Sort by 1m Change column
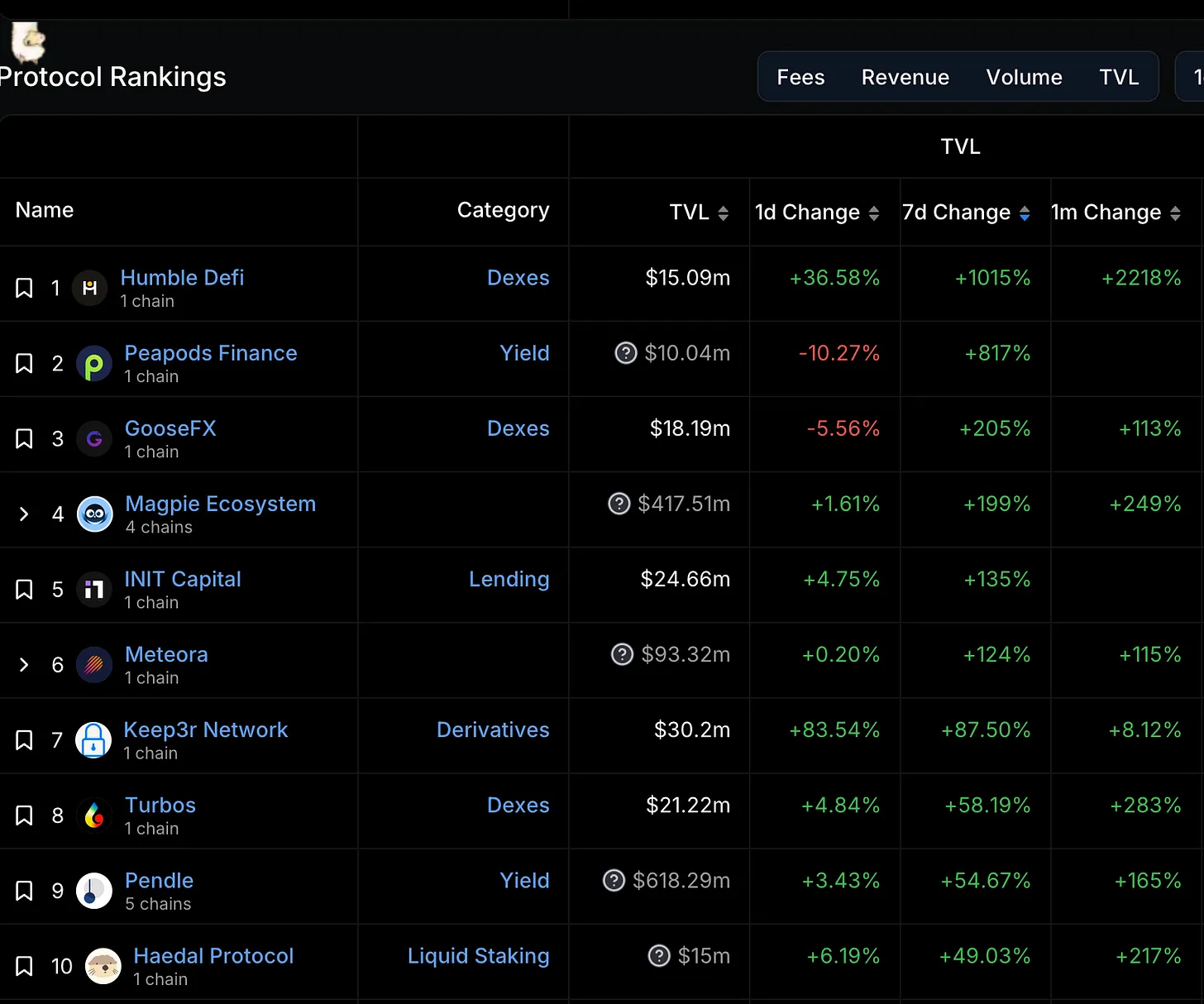Screen dimensions: 1204x1004 1175,213
